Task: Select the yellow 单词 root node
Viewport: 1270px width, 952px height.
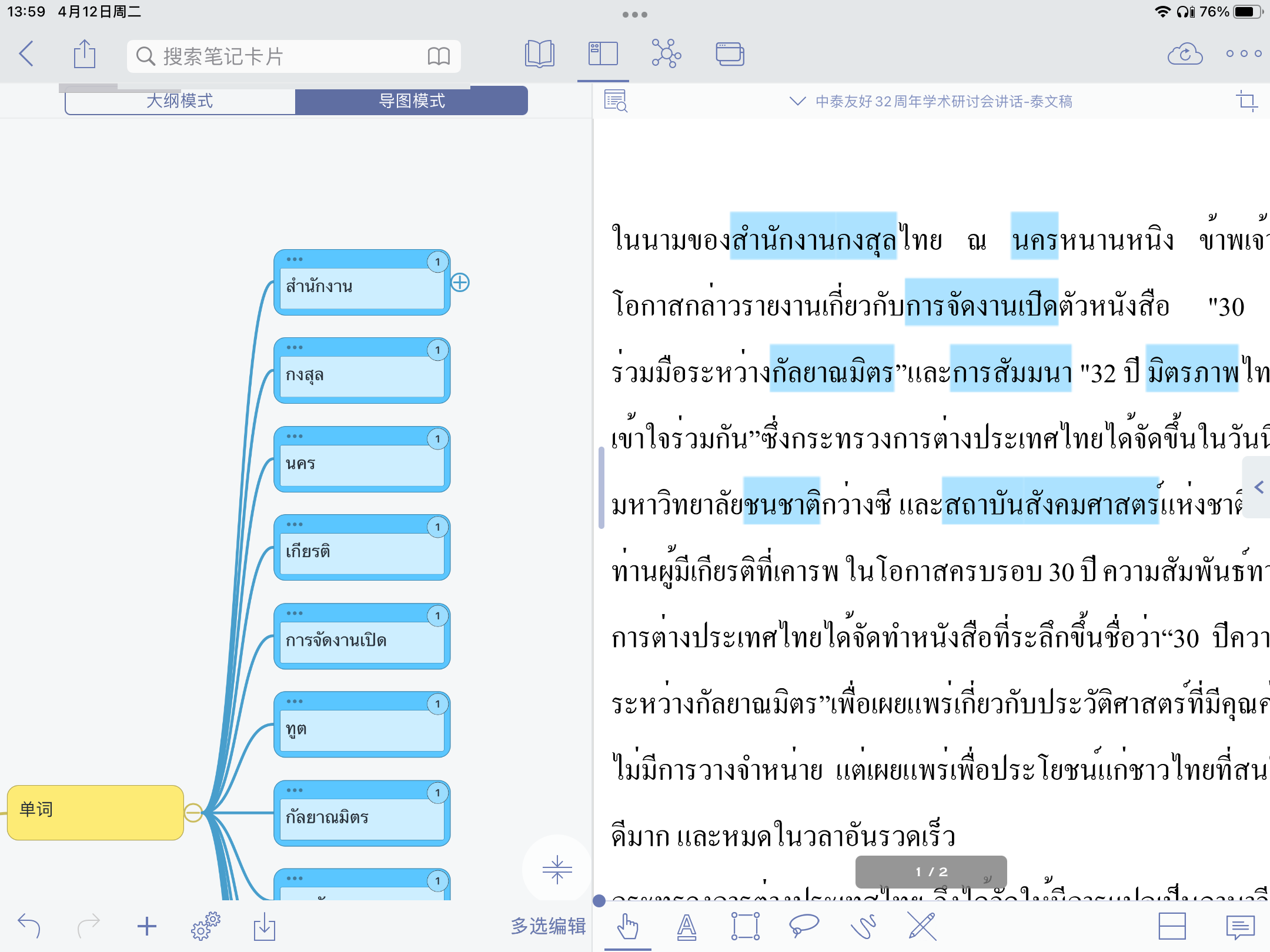Action: point(95,812)
